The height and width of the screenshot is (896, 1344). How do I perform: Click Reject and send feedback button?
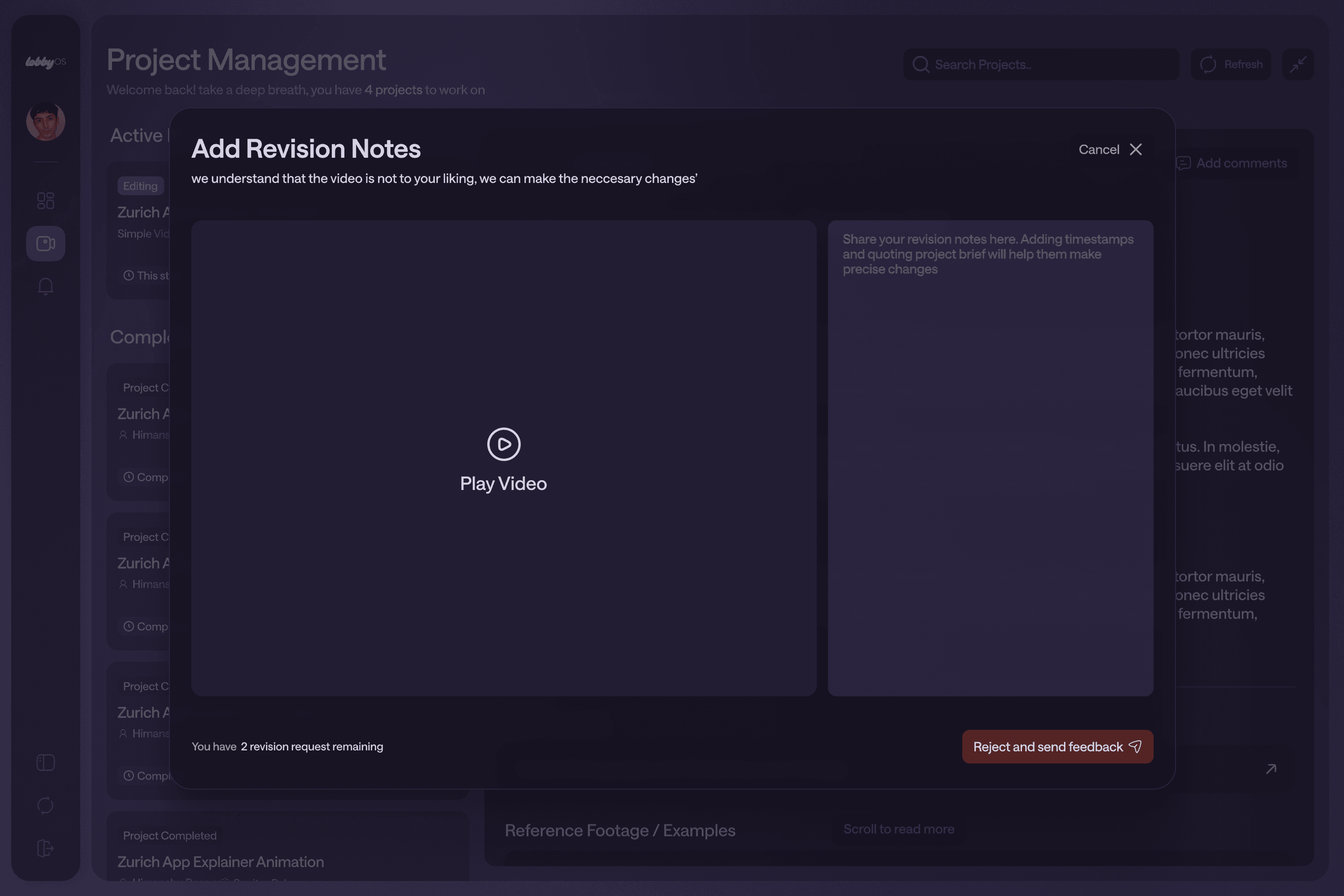coord(1057,747)
